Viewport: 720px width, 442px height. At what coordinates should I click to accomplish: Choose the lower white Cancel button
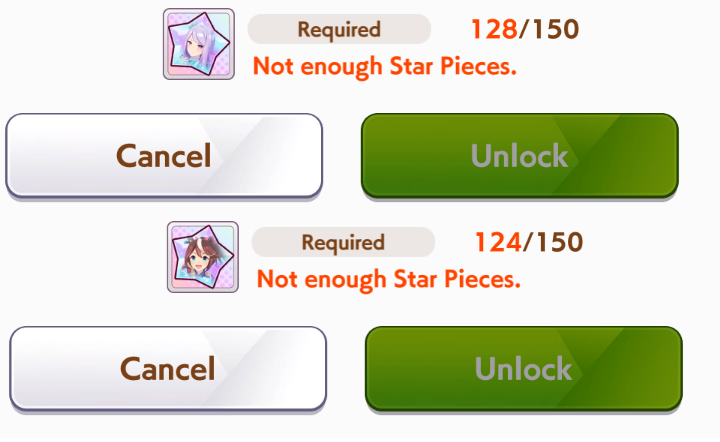click(168, 369)
